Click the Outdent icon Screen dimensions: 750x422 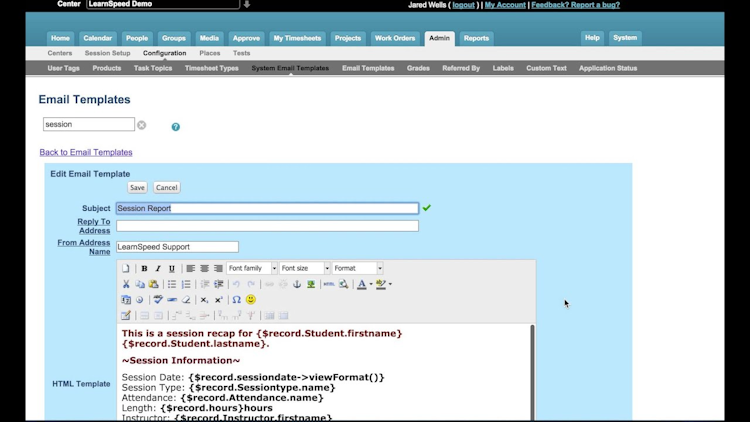click(x=205, y=284)
